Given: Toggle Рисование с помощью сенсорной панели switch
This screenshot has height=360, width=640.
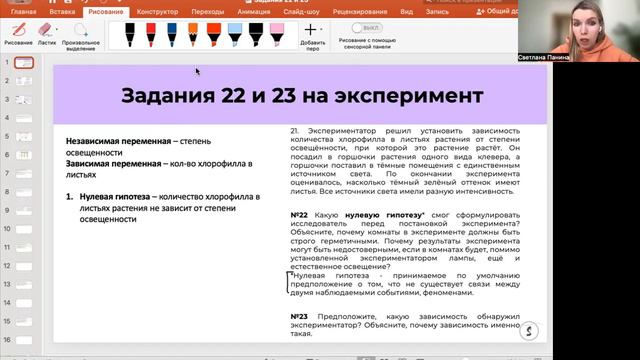Looking at the screenshot, I should click(x=367, y=28).
